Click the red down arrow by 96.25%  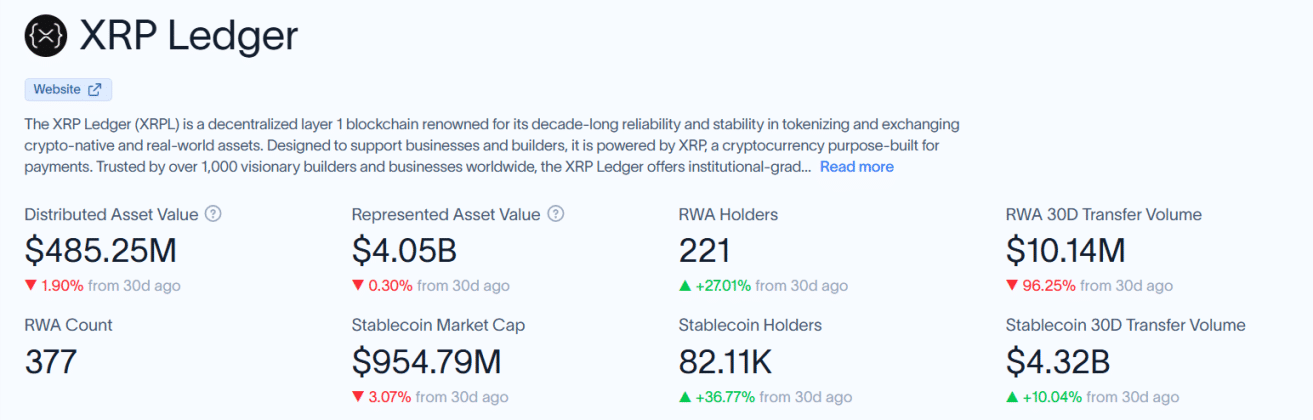1012,286
